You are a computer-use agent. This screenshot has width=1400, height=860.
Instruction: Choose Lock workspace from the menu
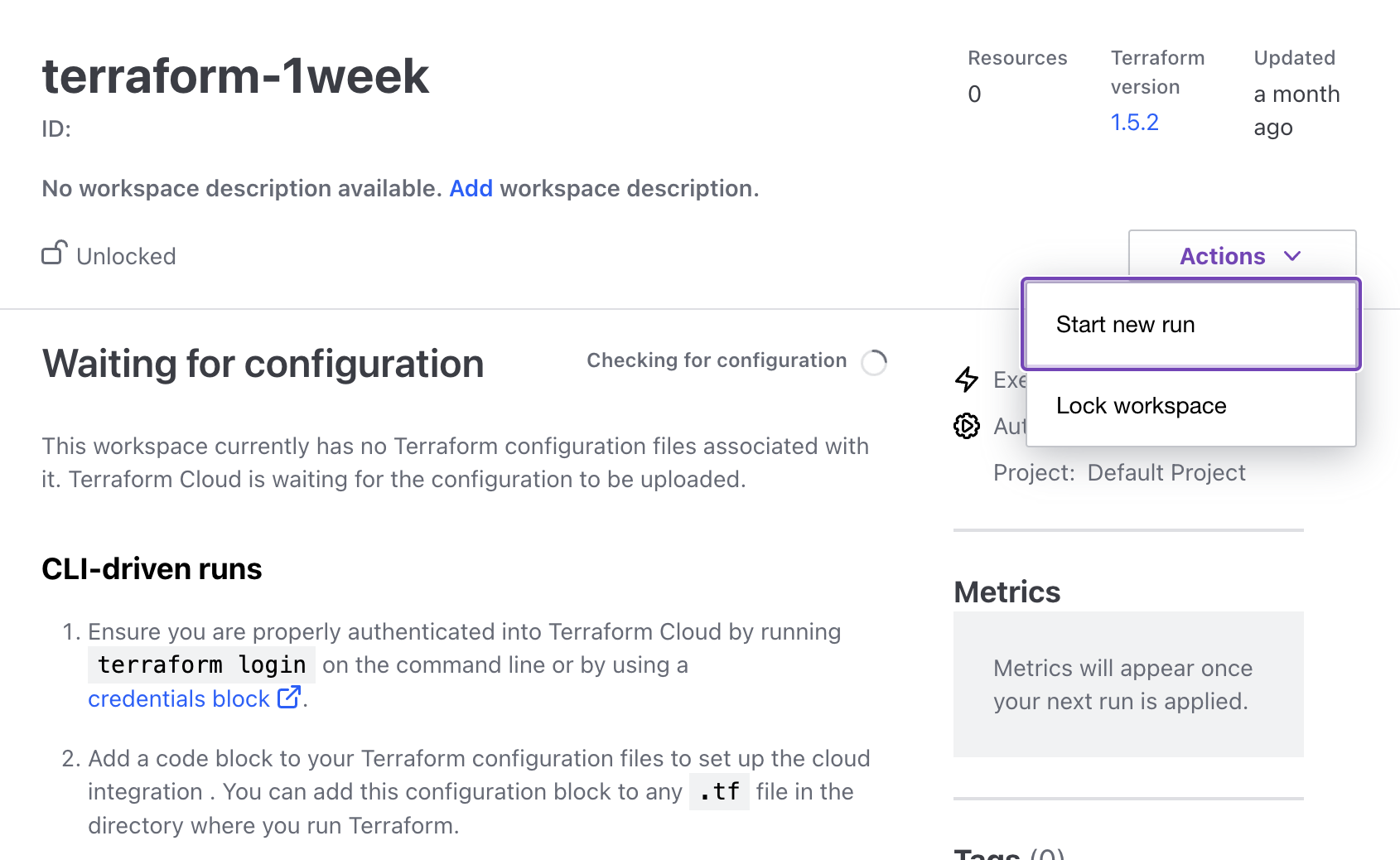[x=1141, y=406]
